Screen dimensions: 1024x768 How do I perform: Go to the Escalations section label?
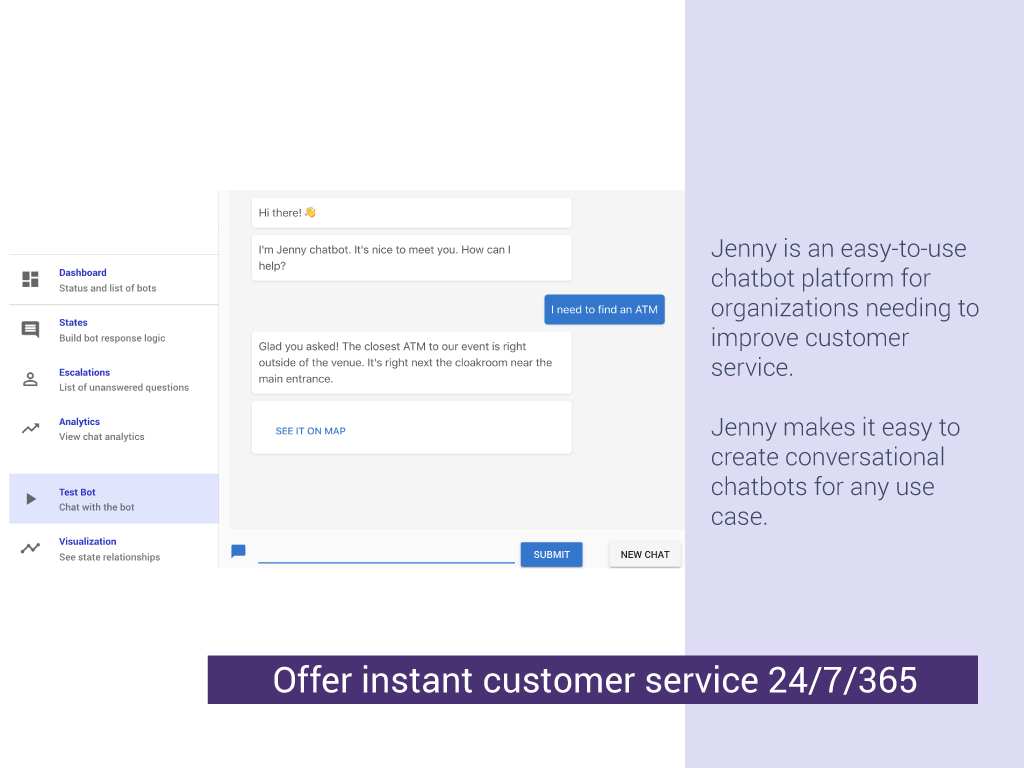(x=84, y=373)
